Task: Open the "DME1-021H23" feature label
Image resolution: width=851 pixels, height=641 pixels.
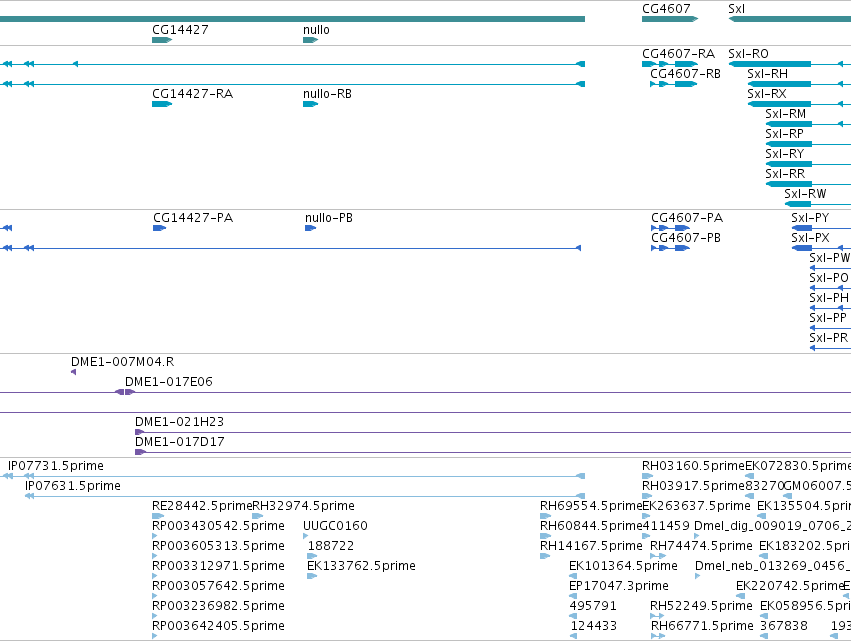Action: click(180, 422)
